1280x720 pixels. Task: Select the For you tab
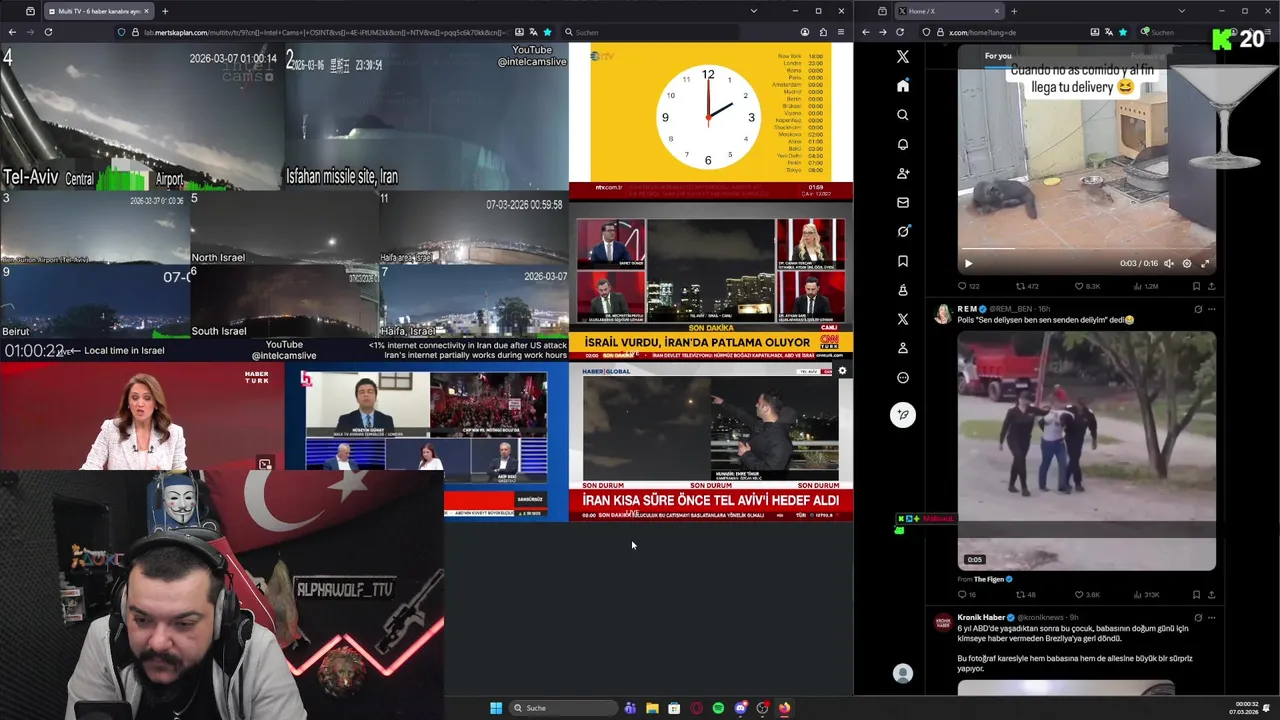[998, 56]
